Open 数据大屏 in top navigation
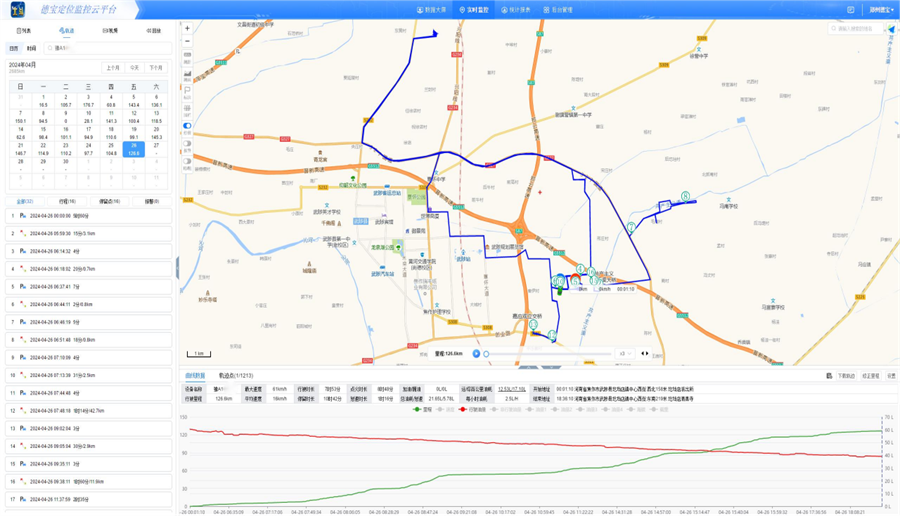Viewport: 900px width, 516px height. pos(431,10)
